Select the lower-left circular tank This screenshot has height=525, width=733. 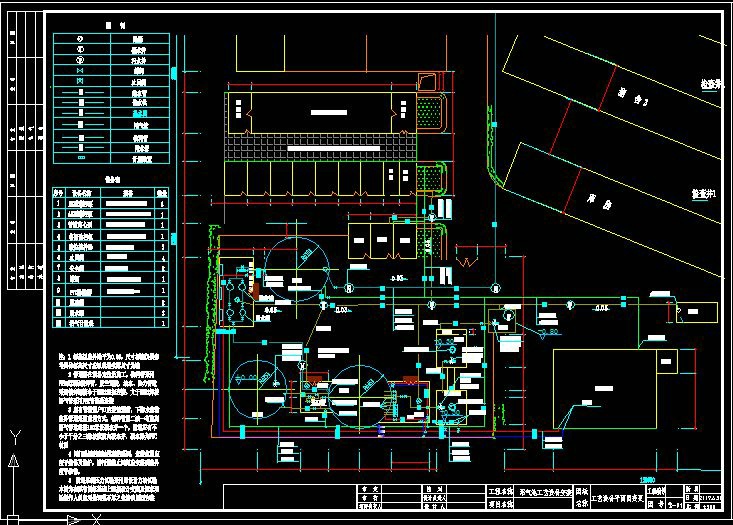click(x=258, y=389)
